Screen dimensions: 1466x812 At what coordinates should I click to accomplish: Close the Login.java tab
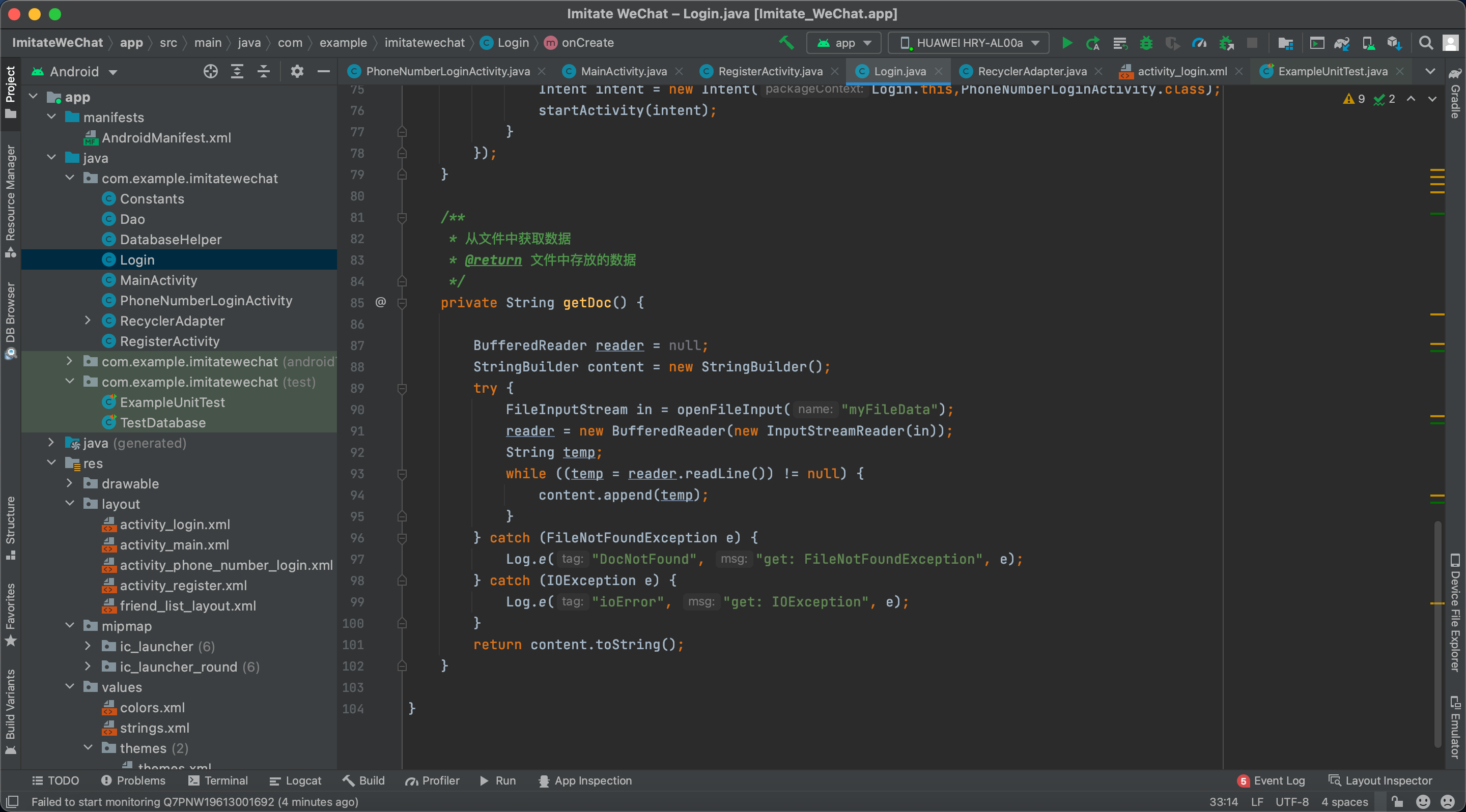coord(939,72)
